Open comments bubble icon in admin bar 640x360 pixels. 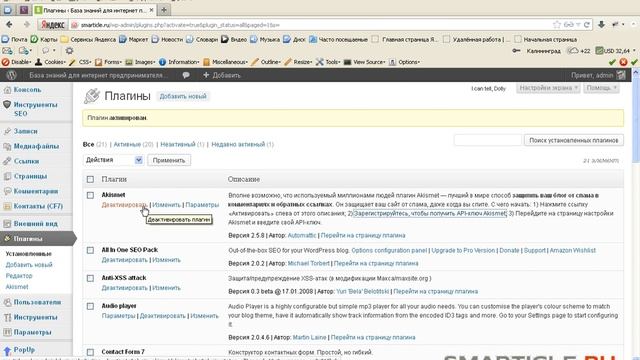point(186,75)
